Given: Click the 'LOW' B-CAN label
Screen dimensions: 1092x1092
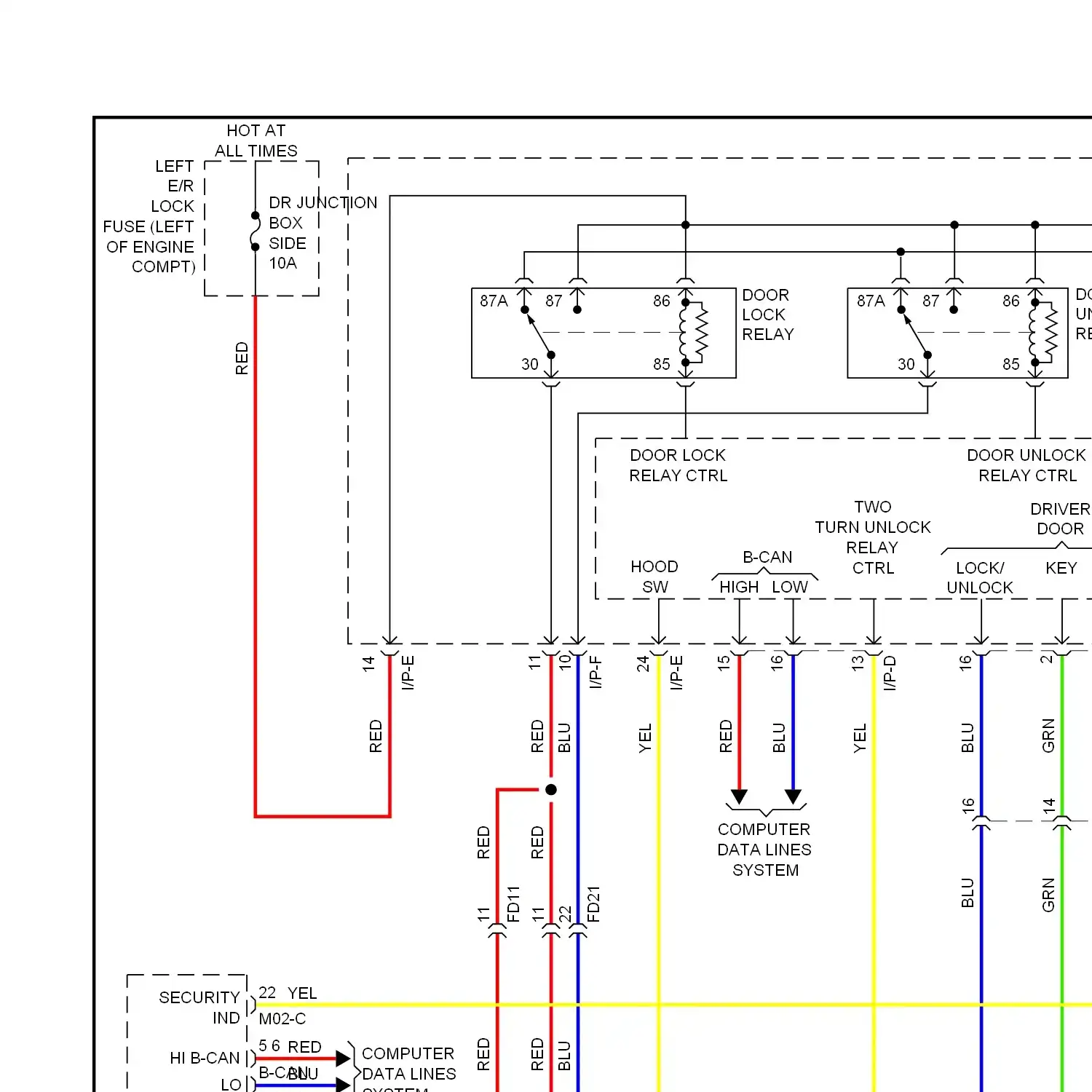Looking at the screenshot, I should point(790,587).
